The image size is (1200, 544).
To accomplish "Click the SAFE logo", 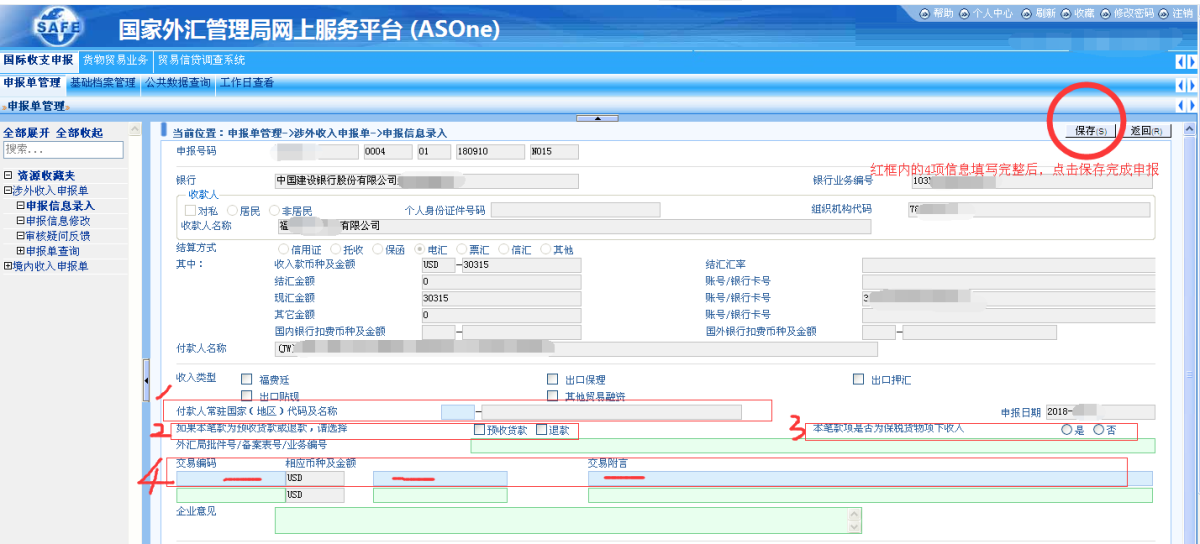I will pos(58,27).
